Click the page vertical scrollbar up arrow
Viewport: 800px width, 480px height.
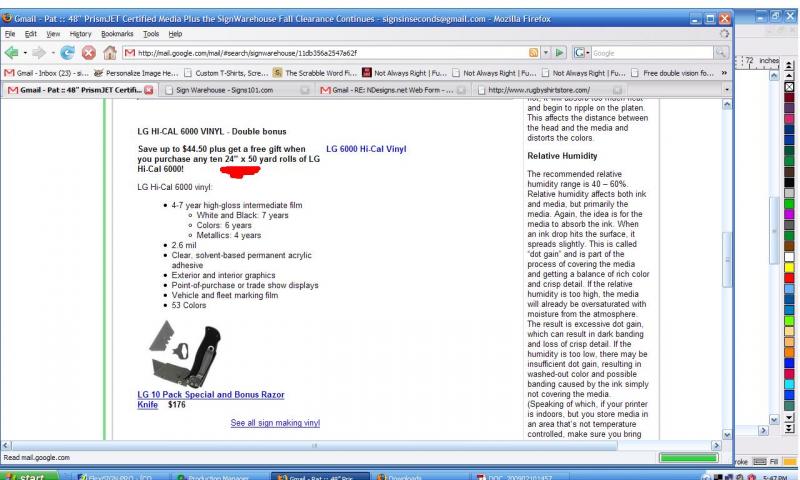point(727,104)
